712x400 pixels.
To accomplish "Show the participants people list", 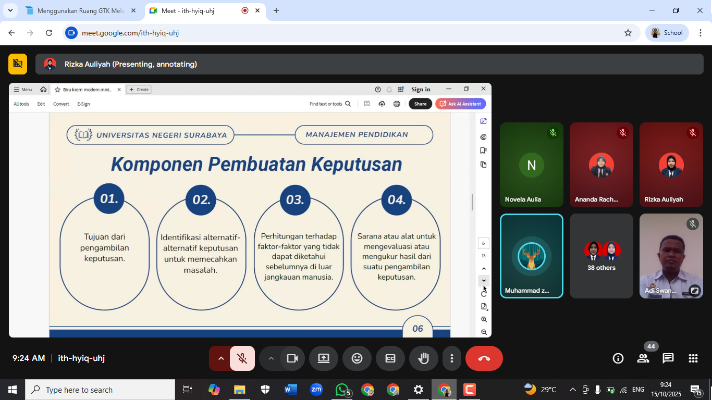I will click(642, 358).
